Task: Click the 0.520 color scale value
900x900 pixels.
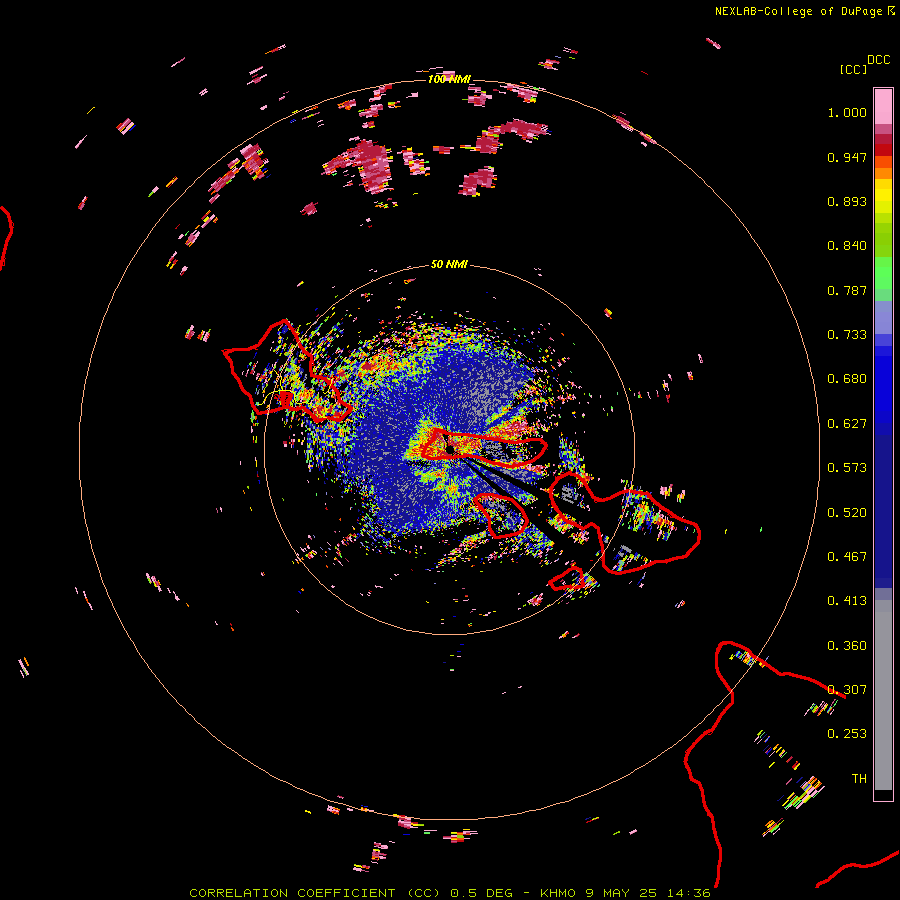Action: pos(847,513)
